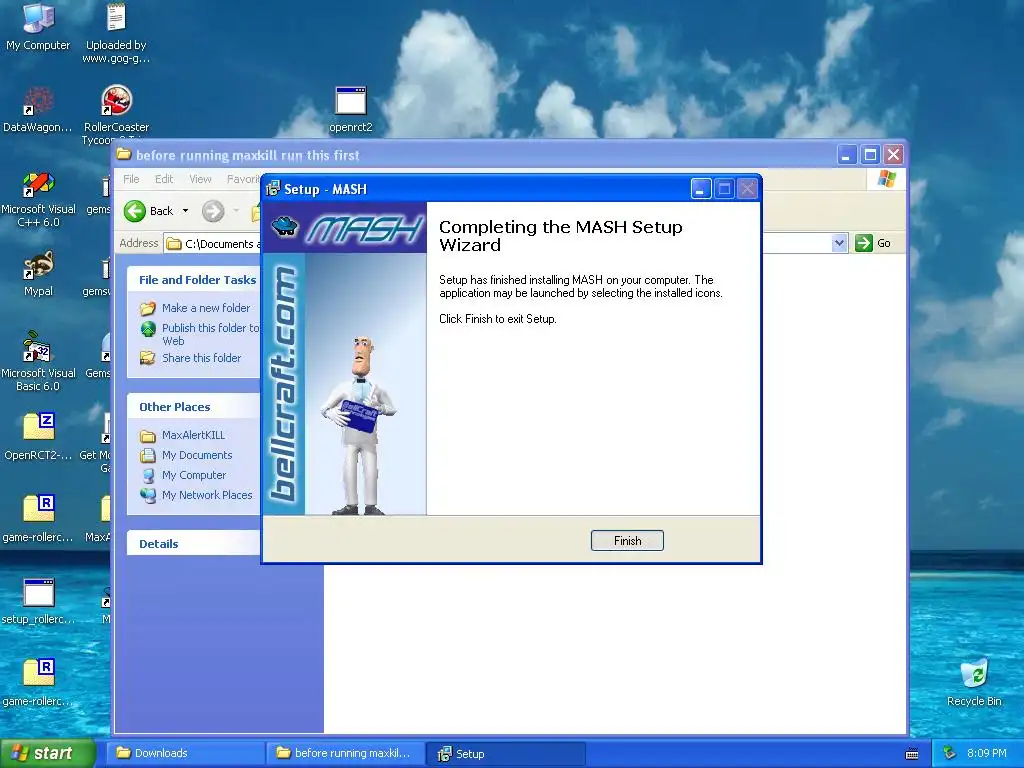Click the 'Completing the MASH Setup Wizard' heading
The height and width of the screenshot is (768, 1024).
pos(560,236)
